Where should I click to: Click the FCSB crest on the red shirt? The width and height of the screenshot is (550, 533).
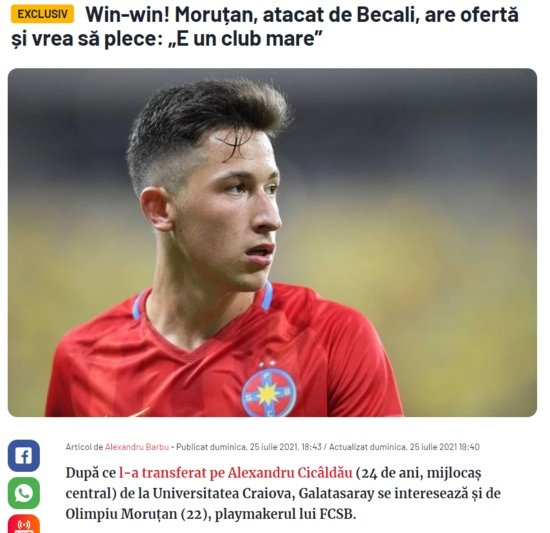pos(269,392)
